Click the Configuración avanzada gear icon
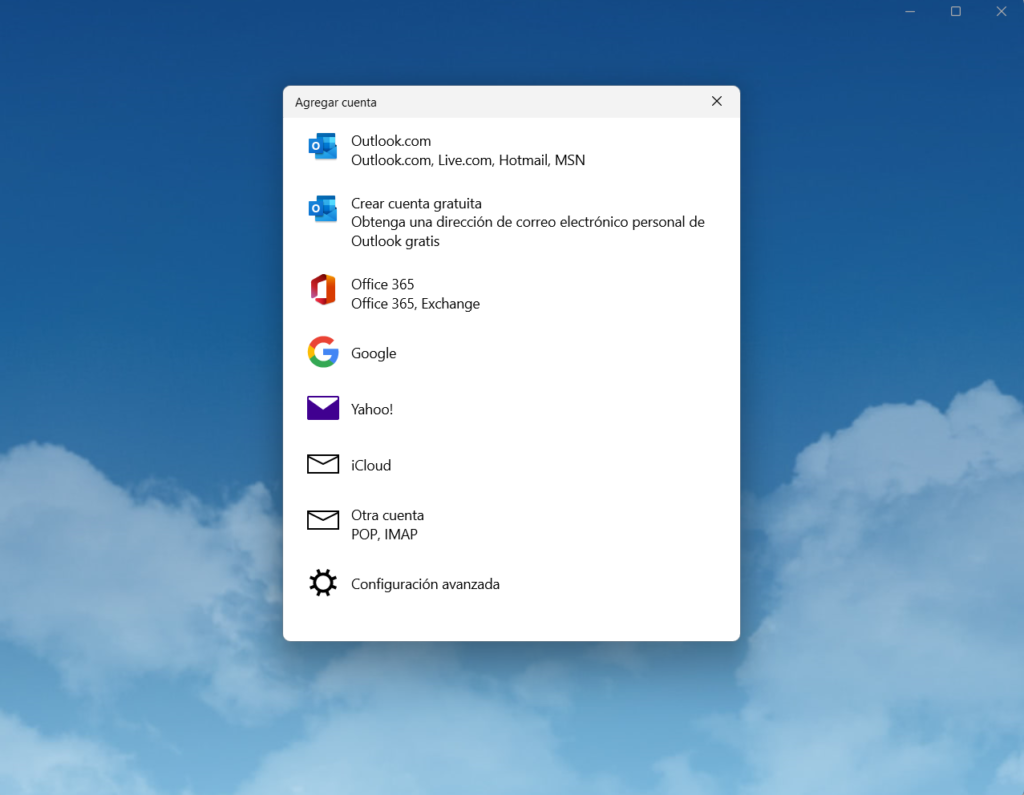 tap(323, 583)
